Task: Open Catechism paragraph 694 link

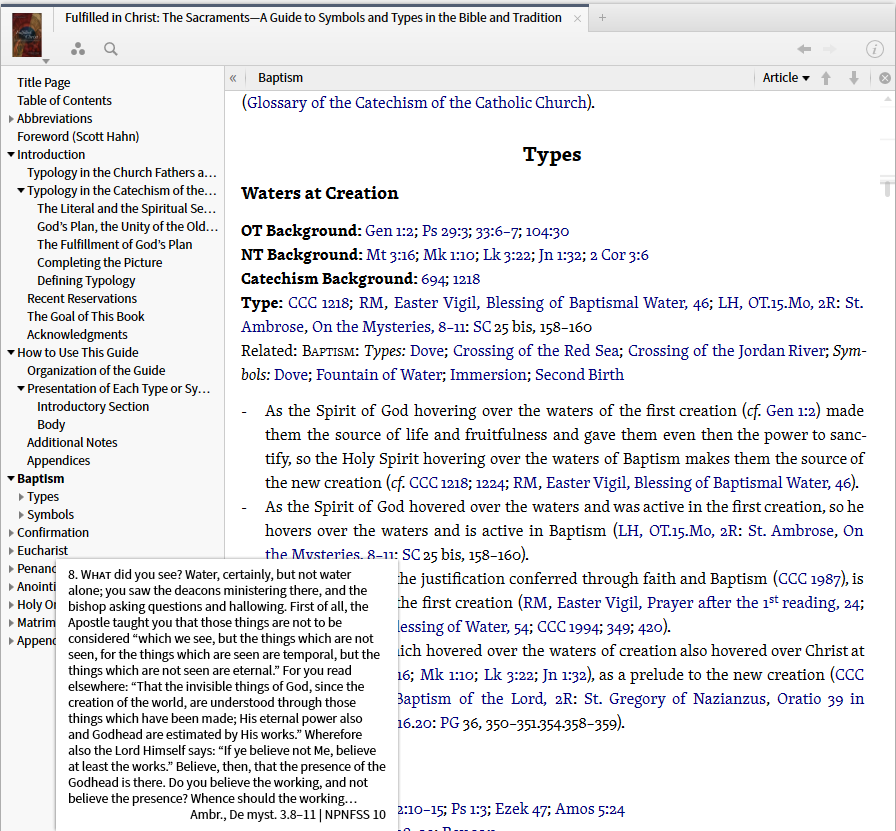Action: coord(433,279)
